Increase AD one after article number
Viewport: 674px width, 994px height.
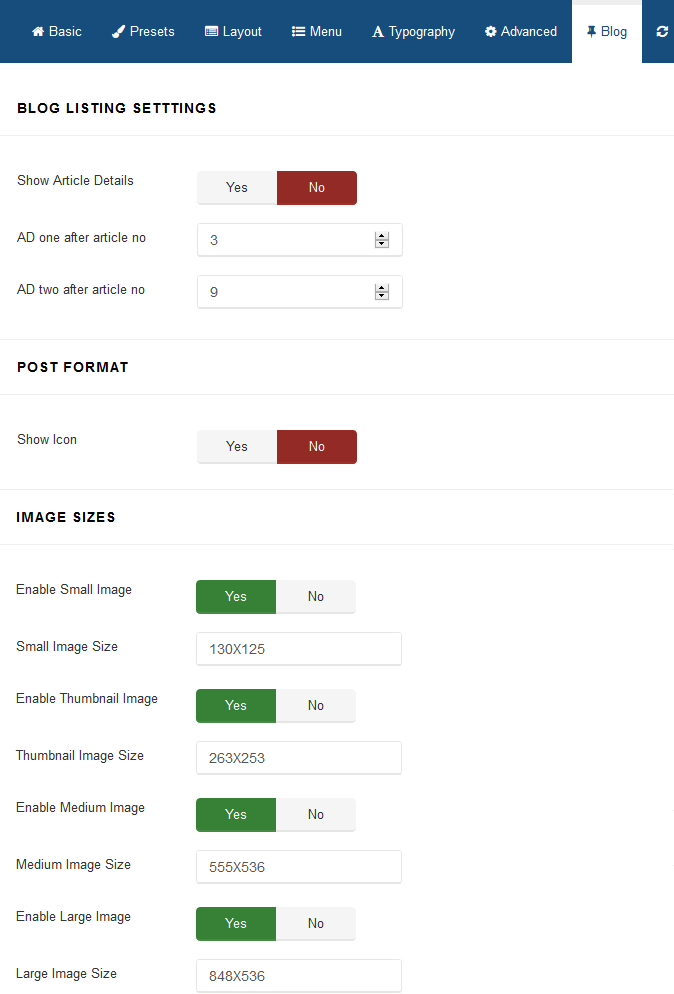coord(381,236)
